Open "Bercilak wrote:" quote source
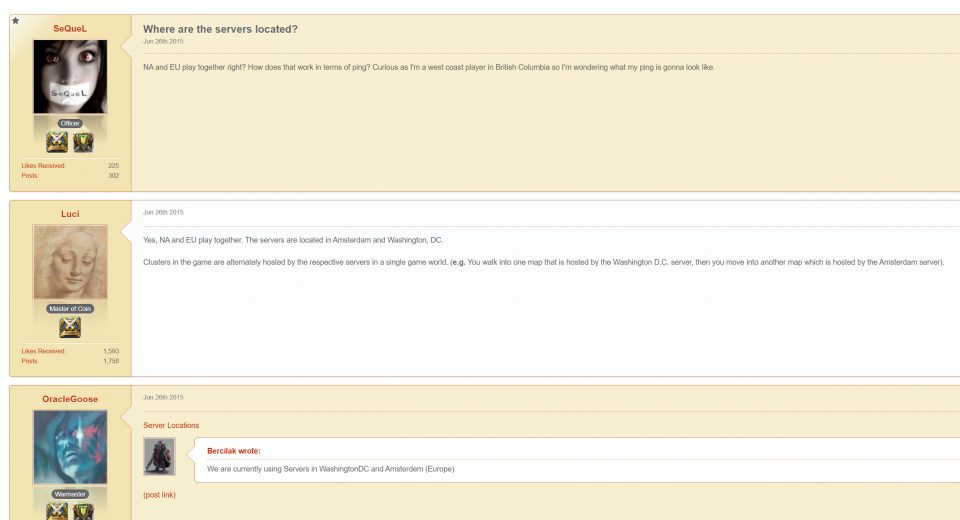The height and width of the screenshot is (520, 960). [x=233, y=451]
